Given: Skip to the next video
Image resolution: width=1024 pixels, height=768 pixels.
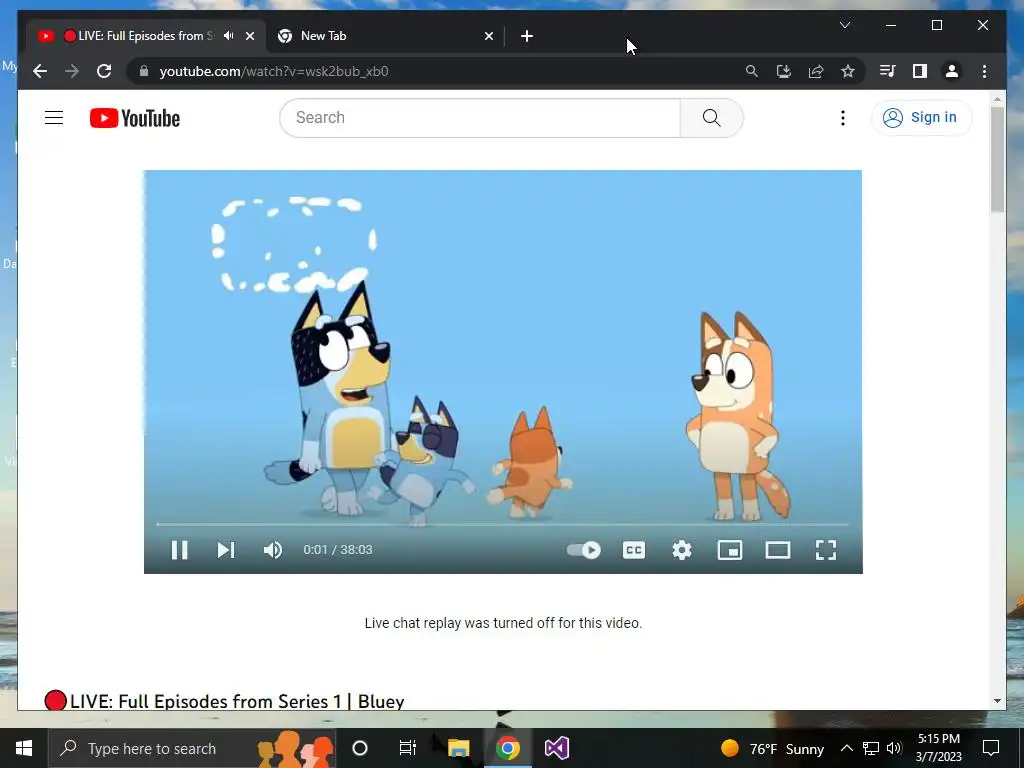Looking at the screenshot, I should point(225,550).
